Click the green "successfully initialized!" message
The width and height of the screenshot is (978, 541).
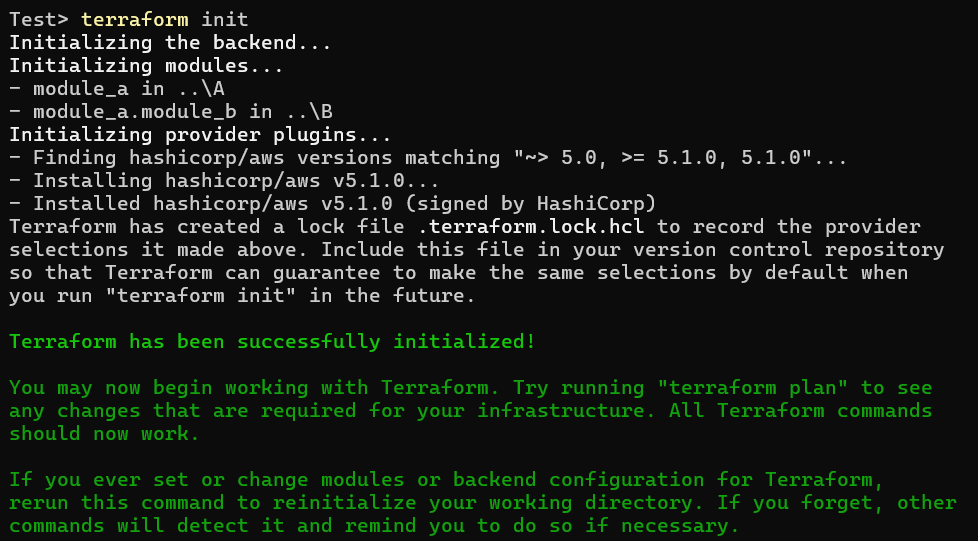click(x=398, y=342)
